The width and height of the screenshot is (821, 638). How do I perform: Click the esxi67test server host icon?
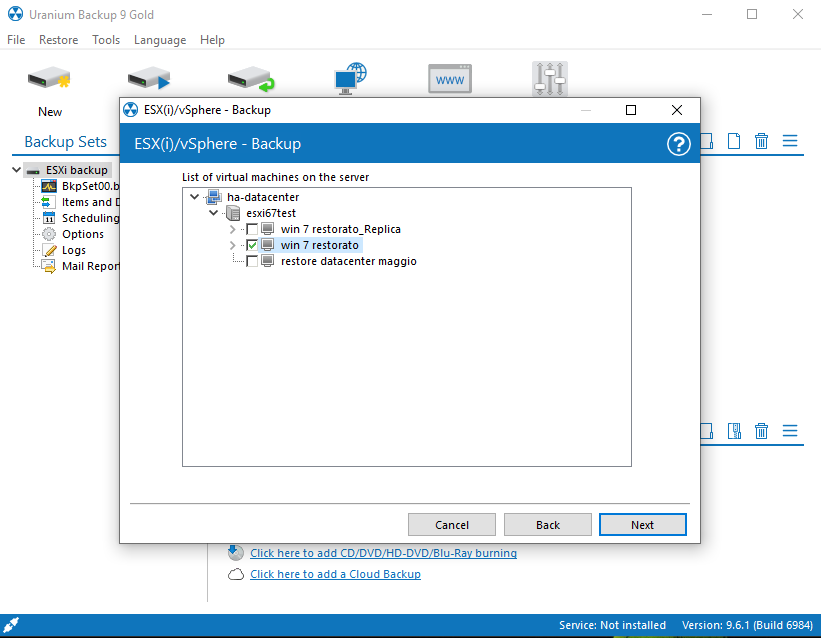pos(233,213)
